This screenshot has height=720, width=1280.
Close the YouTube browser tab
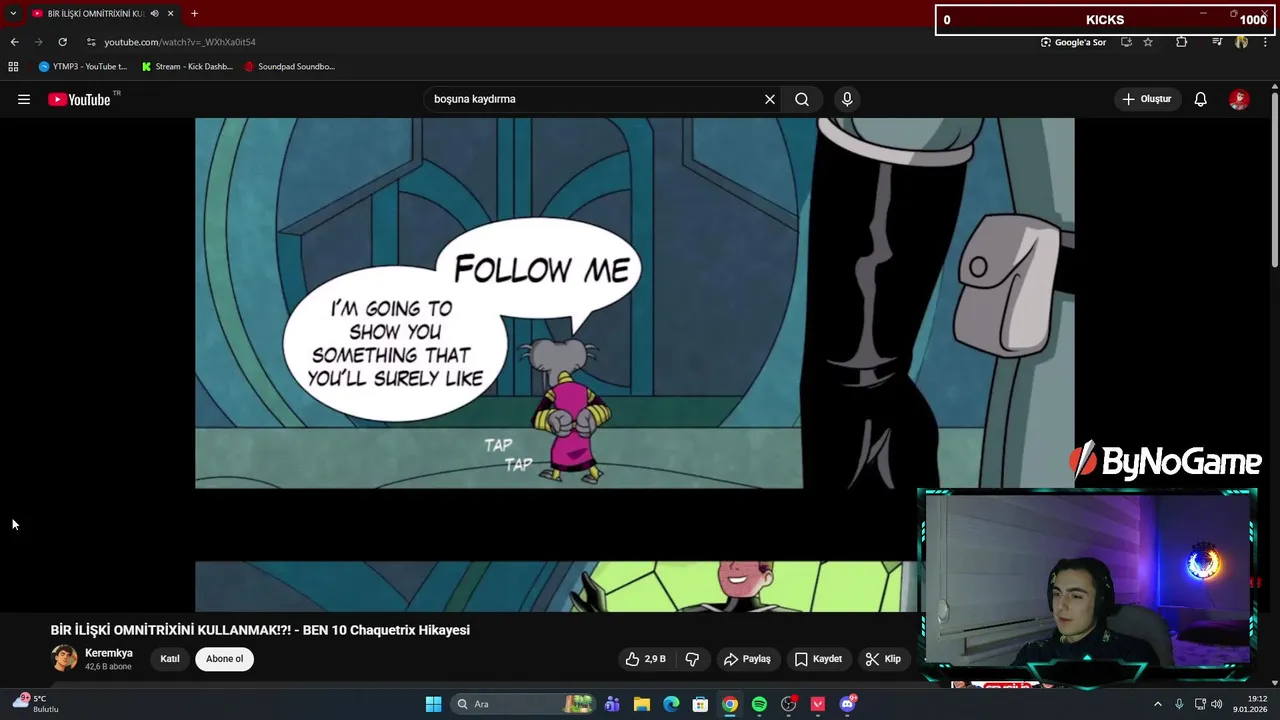click(x=170, y=13)
